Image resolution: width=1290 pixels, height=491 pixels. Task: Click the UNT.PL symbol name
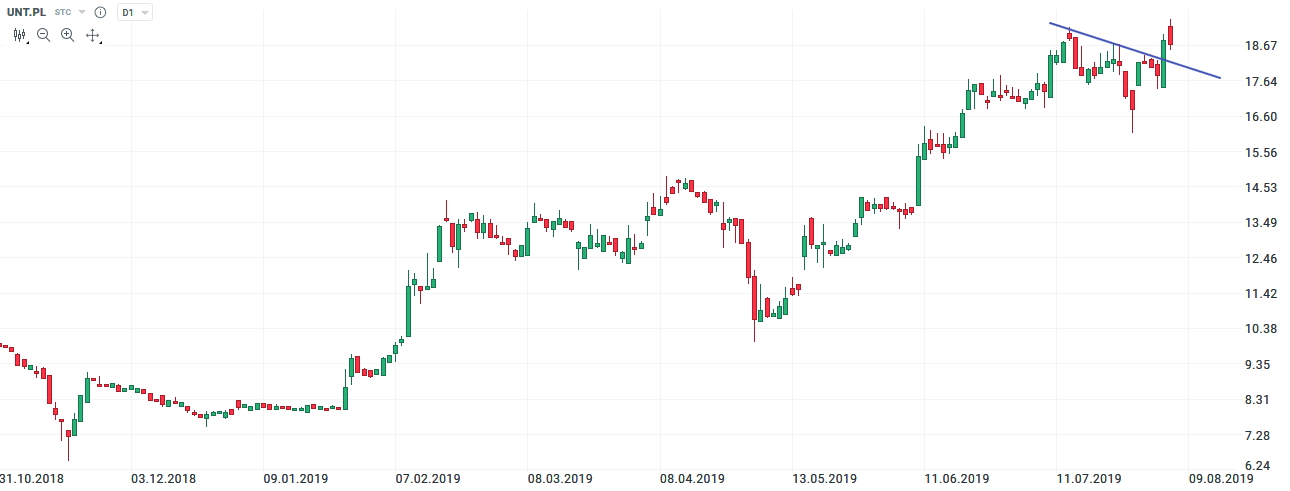[x=27, y=12]
